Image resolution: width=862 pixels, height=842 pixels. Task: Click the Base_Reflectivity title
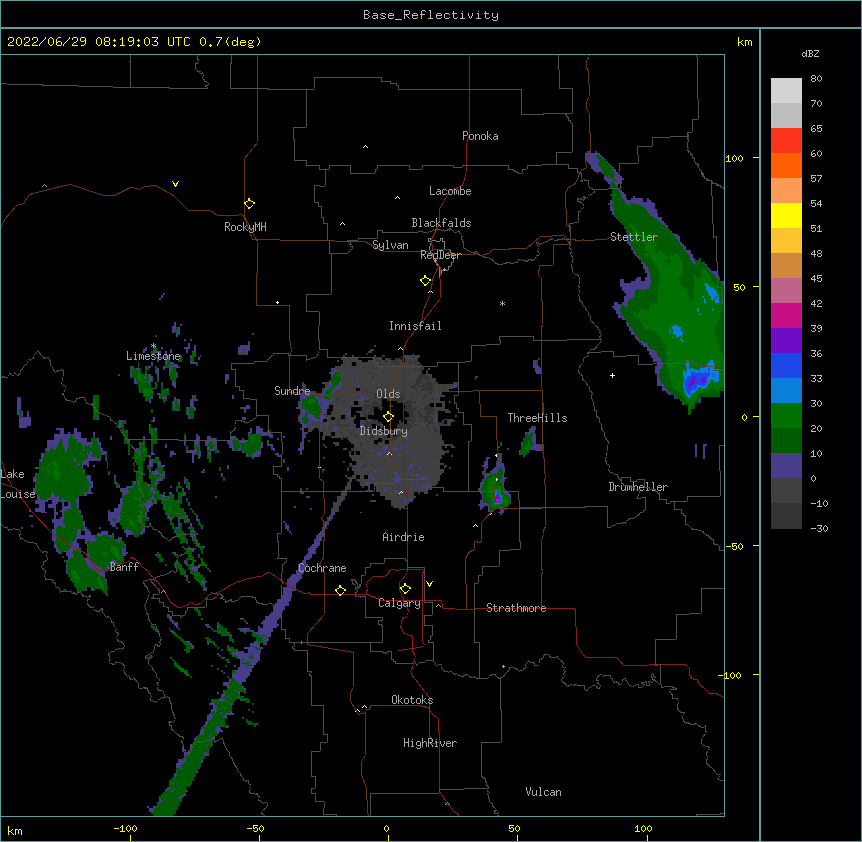point(431,15)
